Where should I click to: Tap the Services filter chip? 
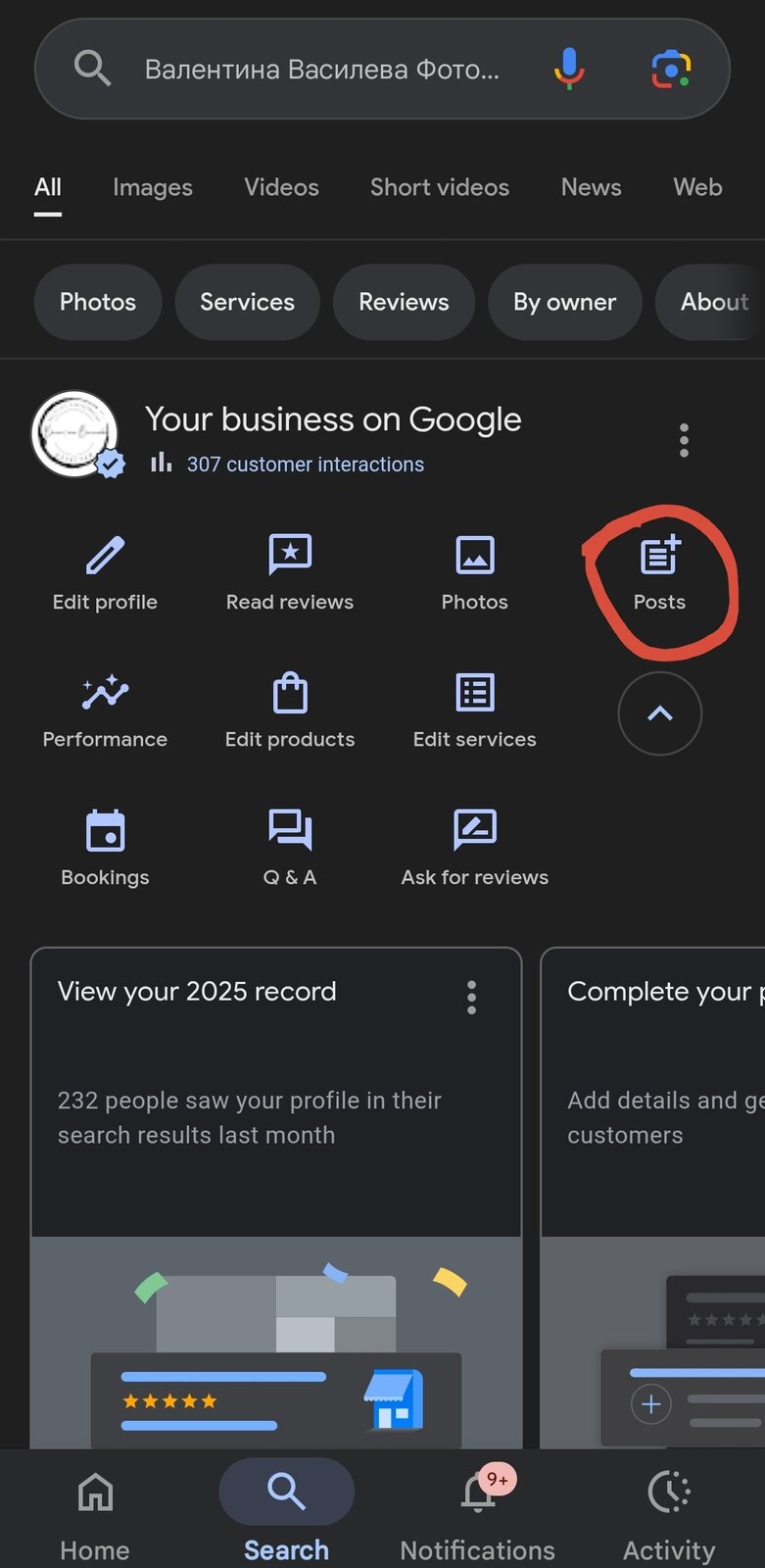[248, 302]
